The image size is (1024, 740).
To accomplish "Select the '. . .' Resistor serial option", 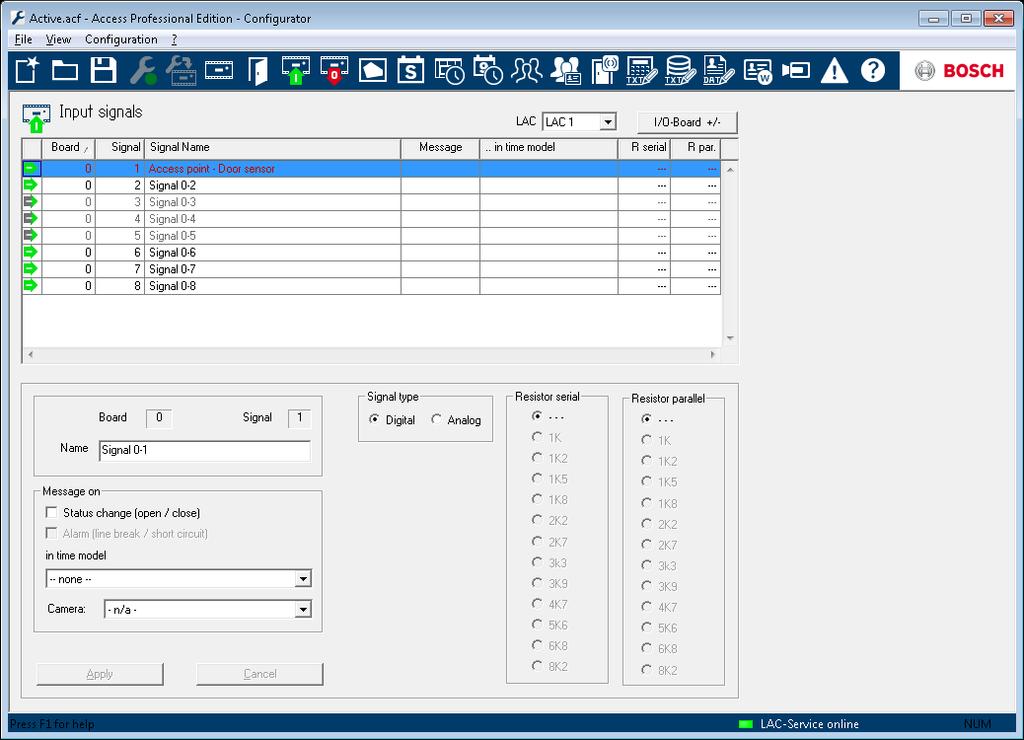I will pyautogui.click(x=537, y=416).
